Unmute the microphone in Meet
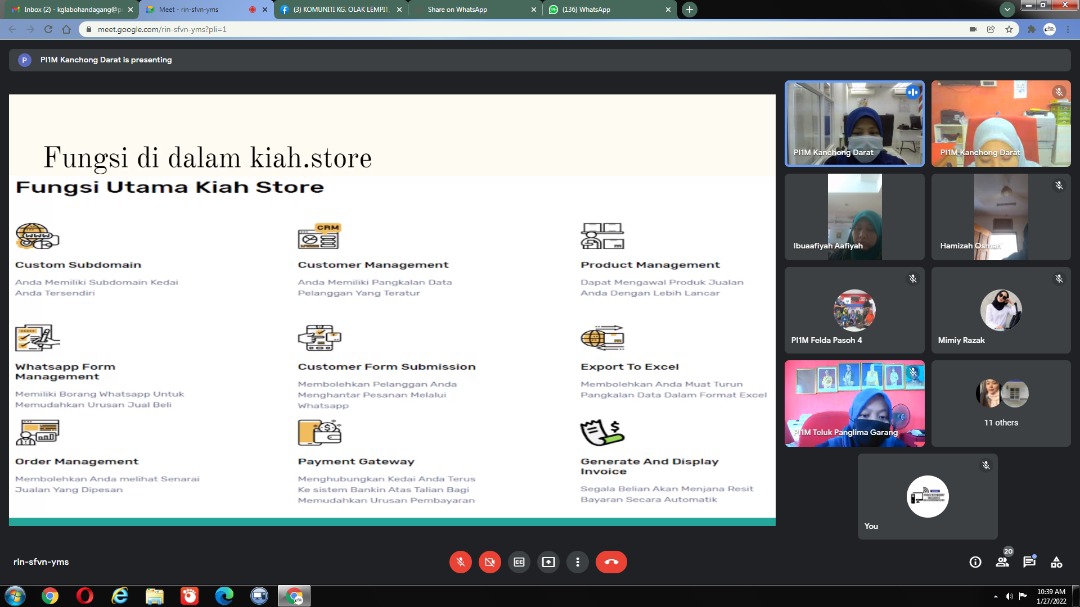1080x607 pixels. [x=460, y=562]
